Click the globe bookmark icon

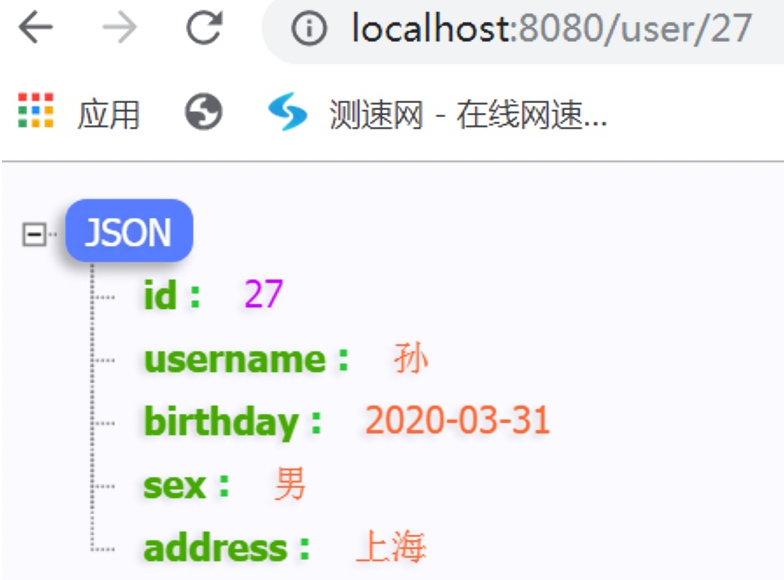click(x=204, y=112)
